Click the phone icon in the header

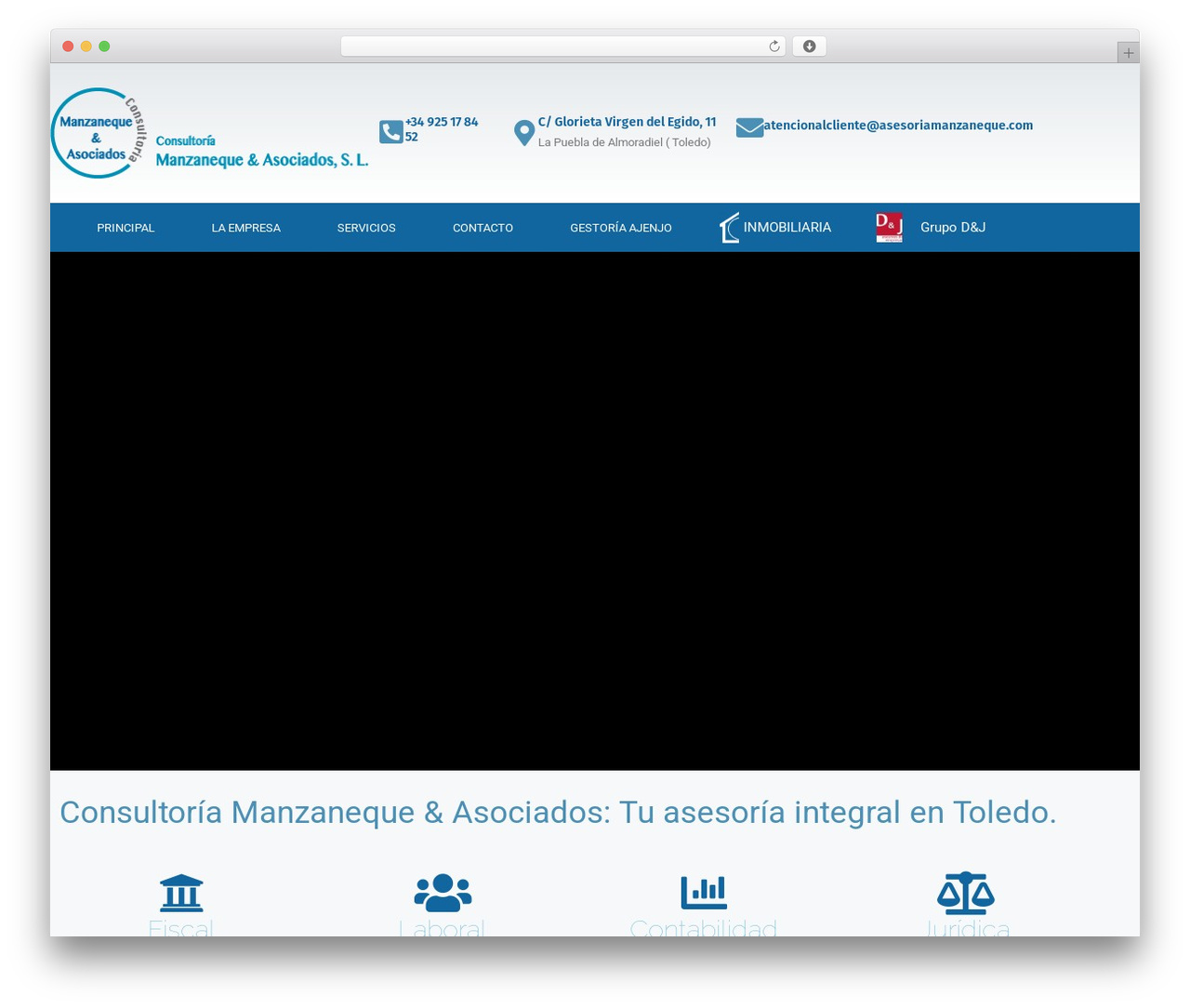391,132
